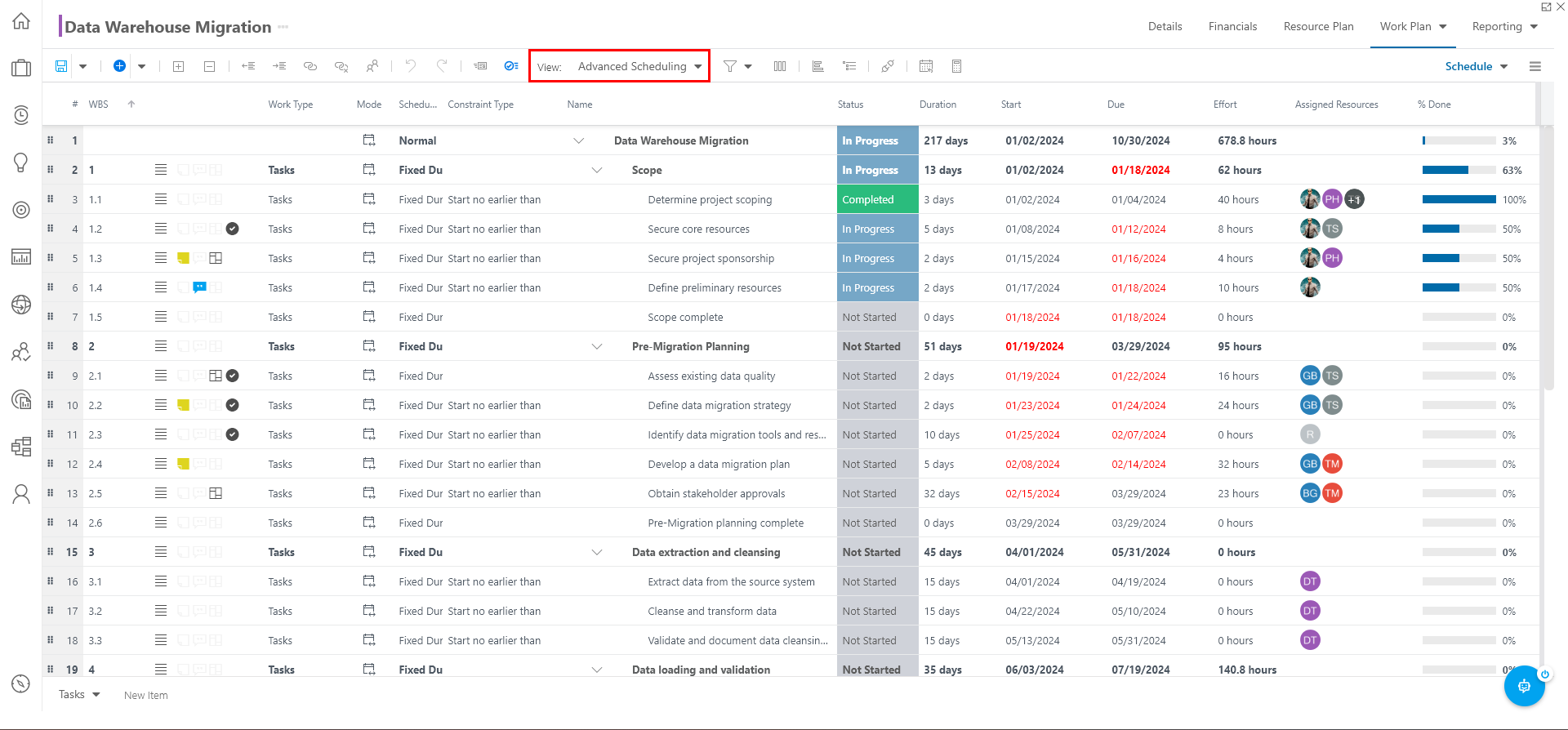The height and width of the screenshot is (730, 1568).
Task: Open the timesheet clock sidebar icon
Action: pos(21,115)
